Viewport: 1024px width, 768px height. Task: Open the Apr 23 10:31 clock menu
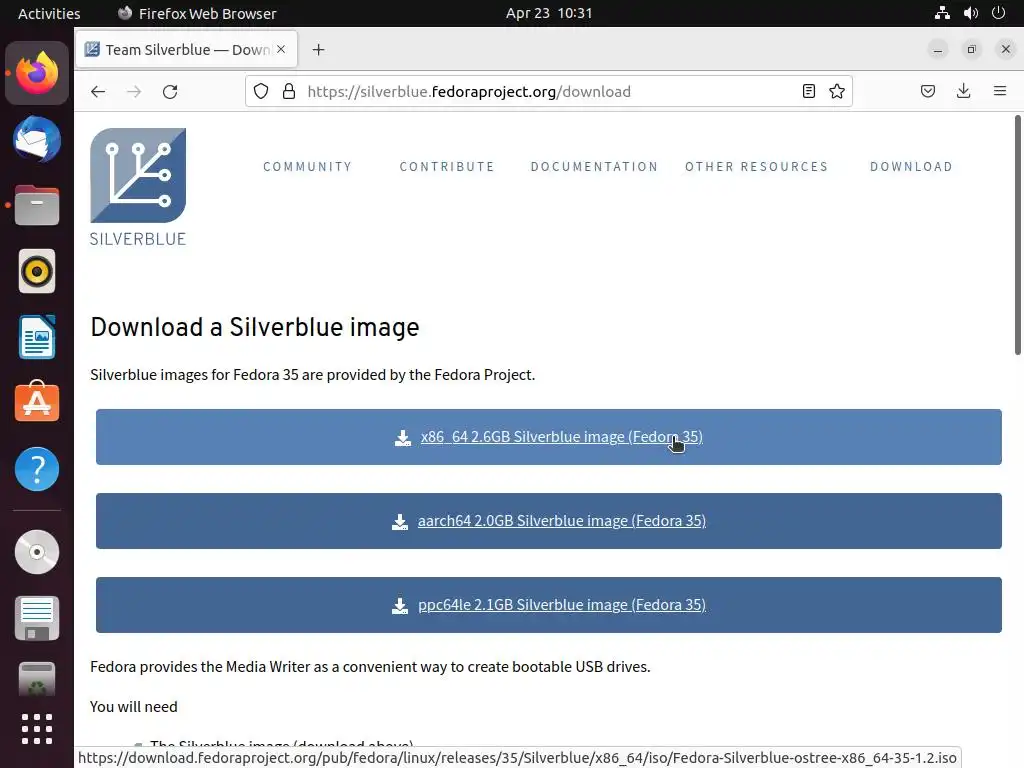pyautogui.click(x=549, y=13)
